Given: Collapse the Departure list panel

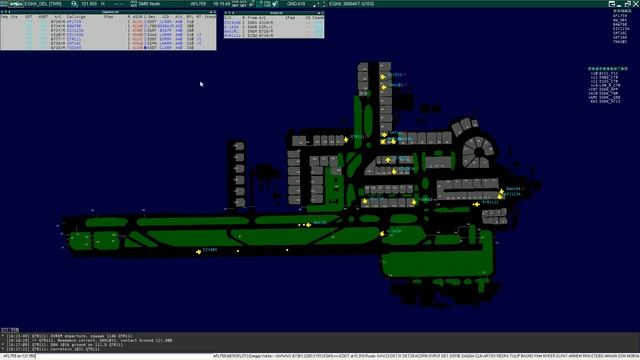Looking at the screenshot, I should (211, 12).
